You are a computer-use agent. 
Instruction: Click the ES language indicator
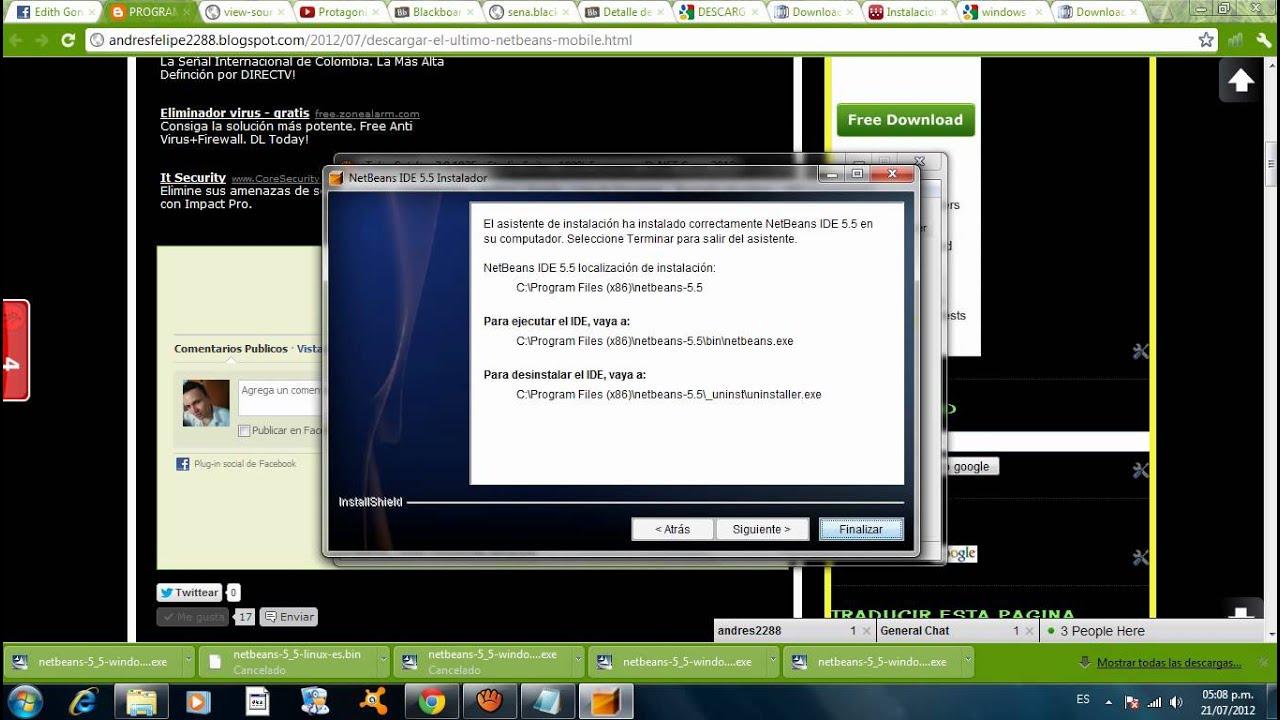tap(1083, 700)
